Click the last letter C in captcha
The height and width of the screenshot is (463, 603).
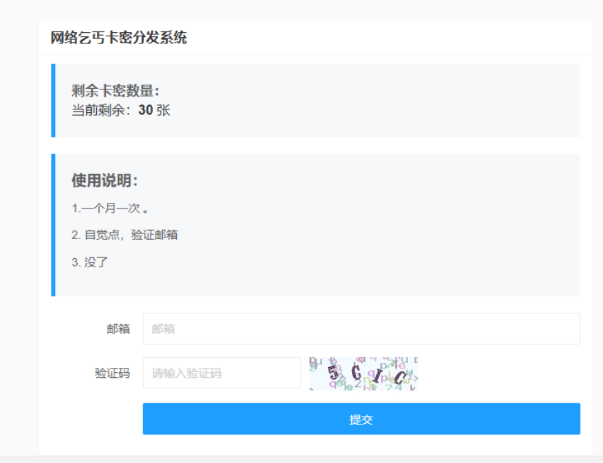click(400, 377)
